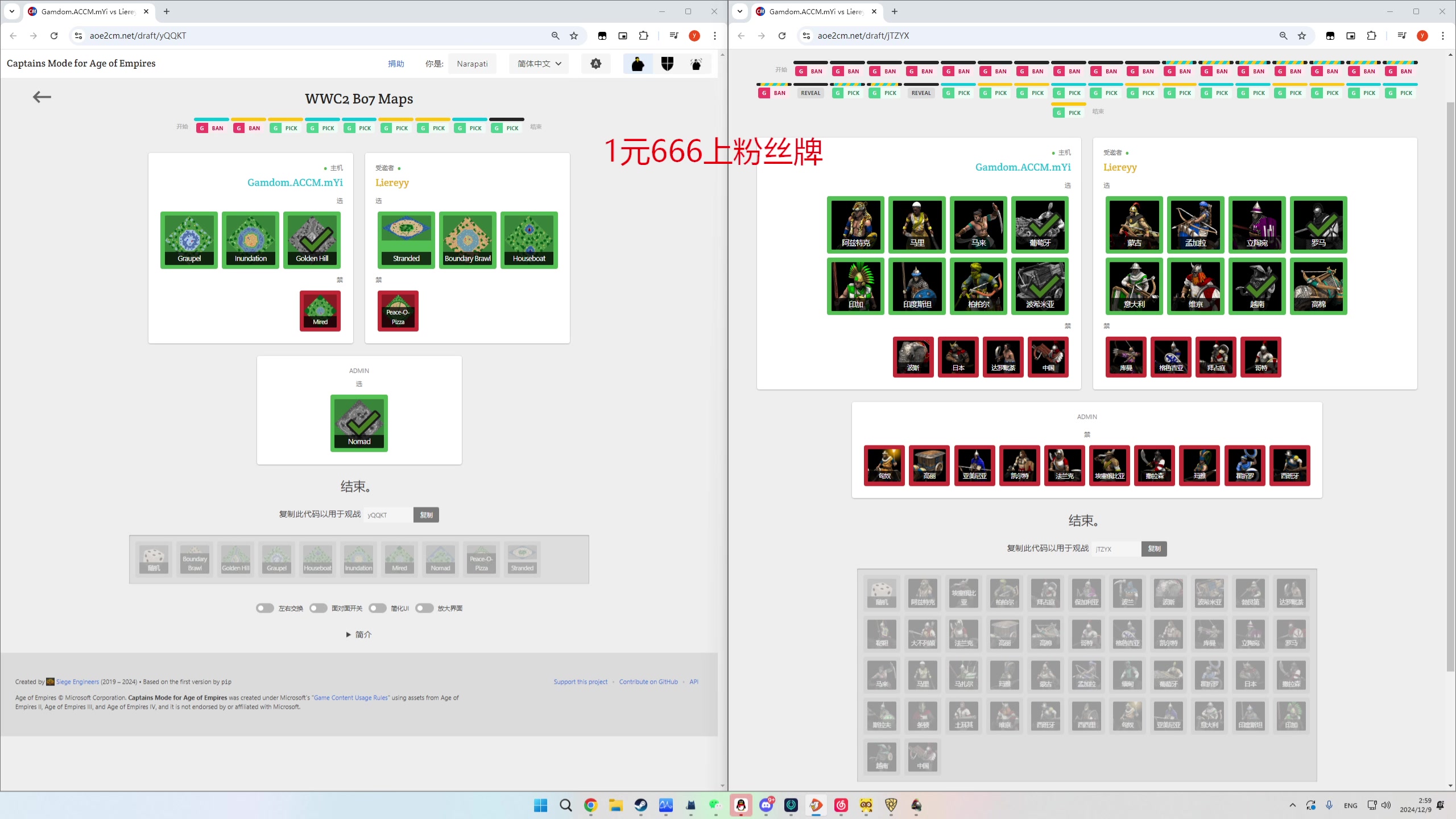Click the jTZYX spectate code field
The width and height of the screenshot is (1456, 819).
[1116, 549]
